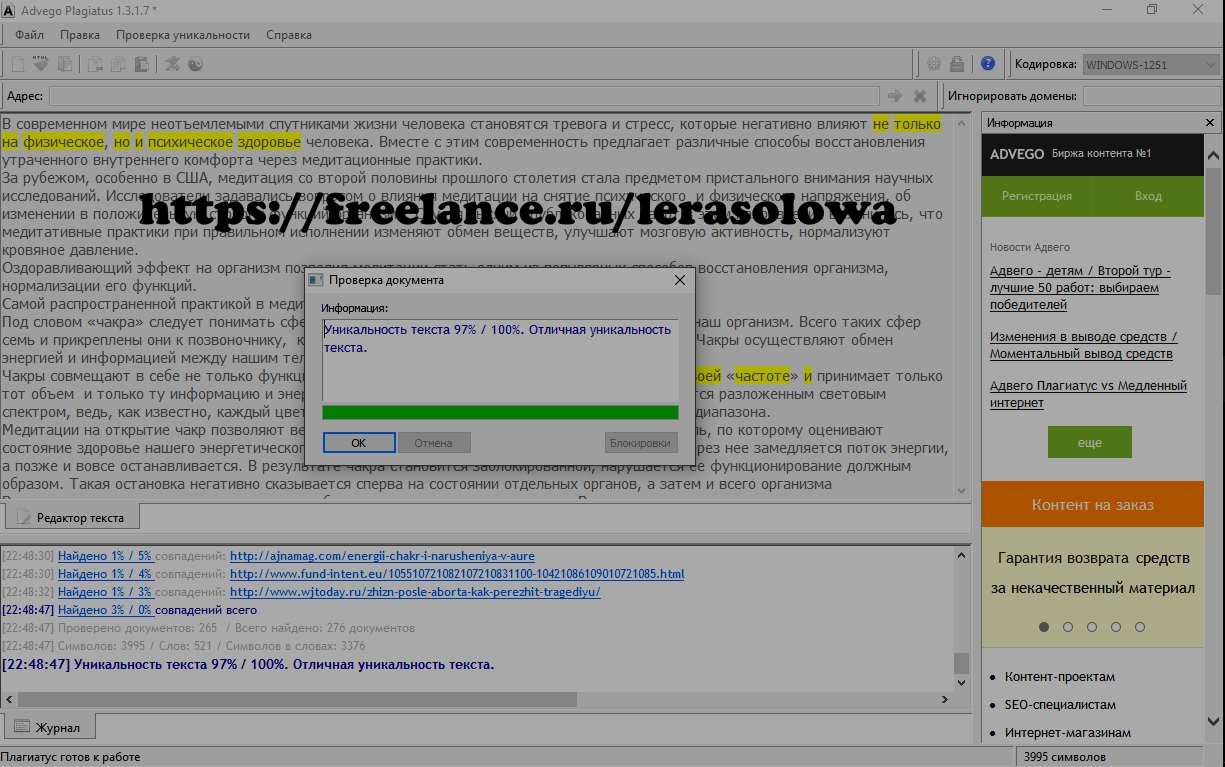This screenshot has height=767, width=1225.
Task: Click the cut toolbar icon
Action: tap(95, 64)
